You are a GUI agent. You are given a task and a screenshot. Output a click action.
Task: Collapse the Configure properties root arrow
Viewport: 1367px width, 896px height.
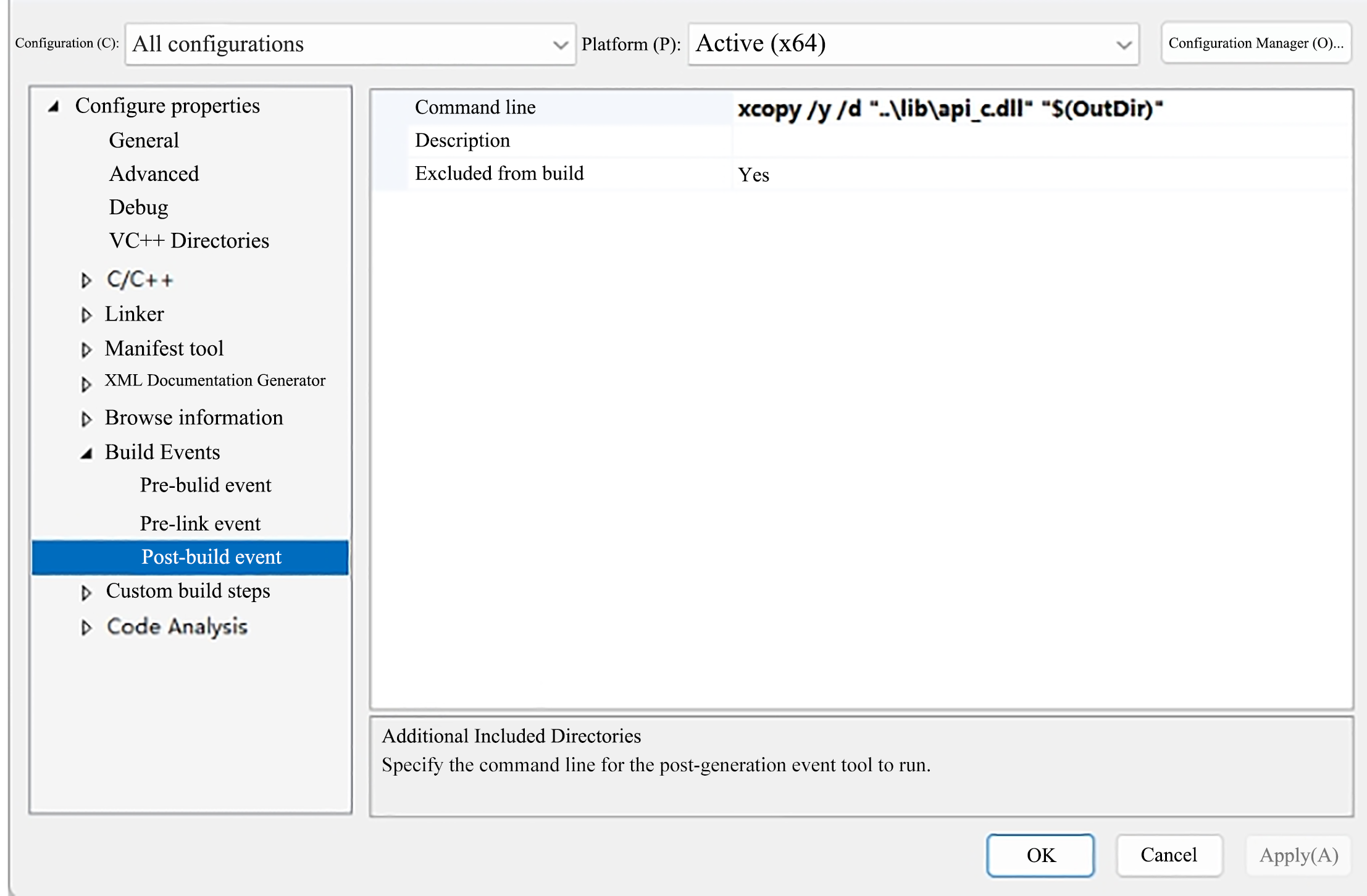[54, 107]
